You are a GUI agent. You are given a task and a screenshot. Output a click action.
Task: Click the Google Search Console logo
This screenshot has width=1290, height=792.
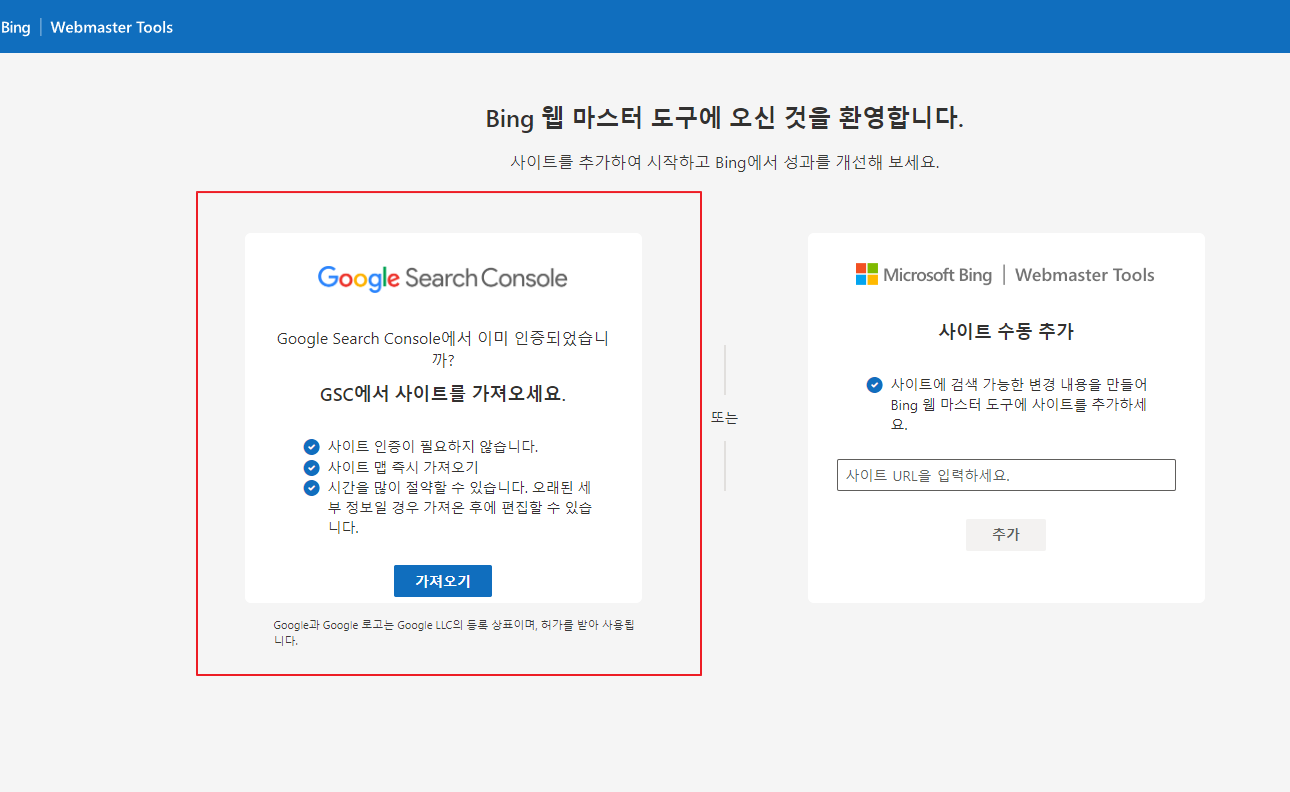pyautogui.click(x=443, y=277)
